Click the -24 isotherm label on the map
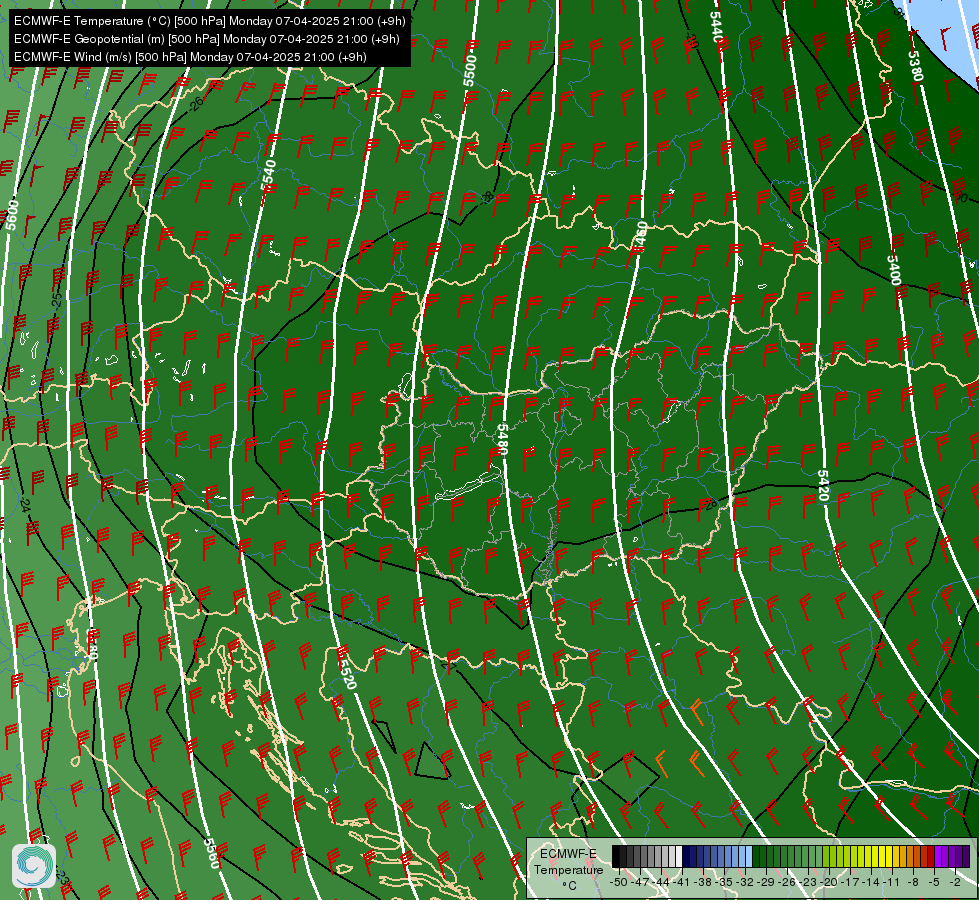This screenshot has height=900, width=979. tap(25, 505)
